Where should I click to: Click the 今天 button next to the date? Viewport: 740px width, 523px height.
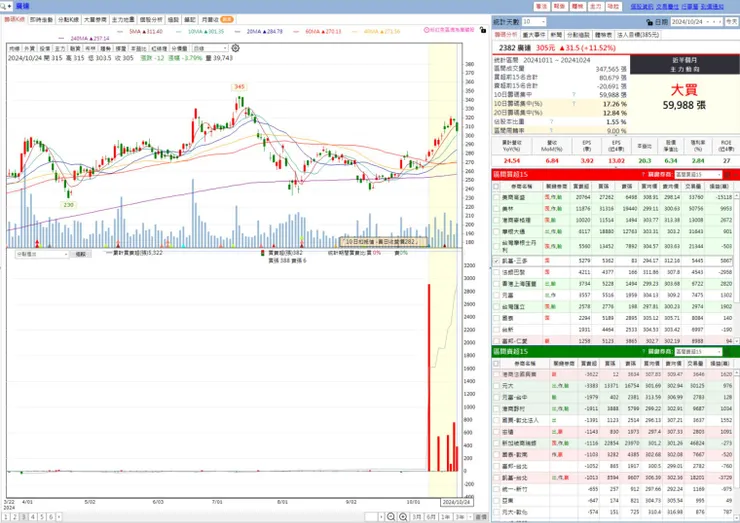(x=732, y=22)
